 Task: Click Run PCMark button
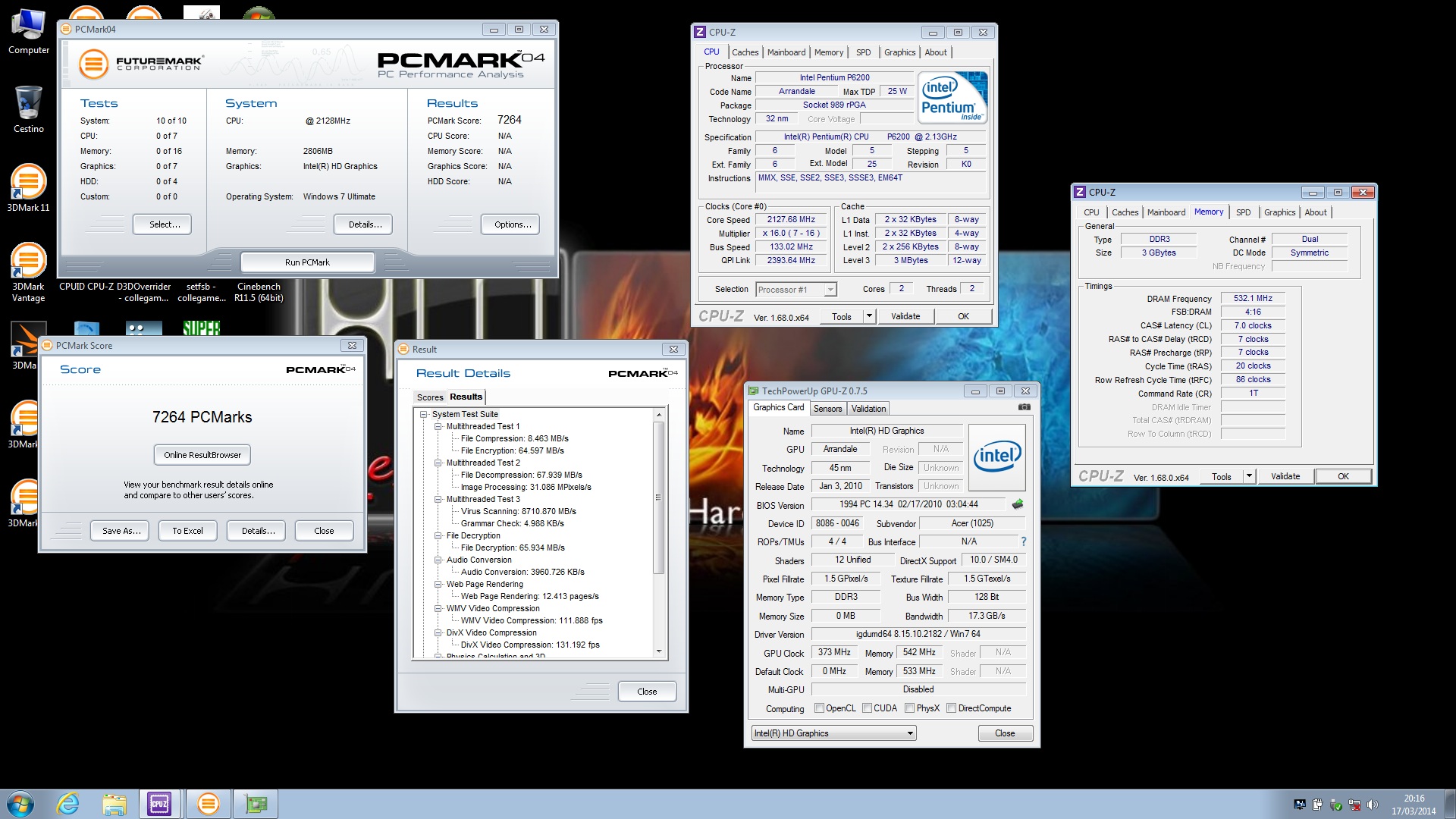307,262
